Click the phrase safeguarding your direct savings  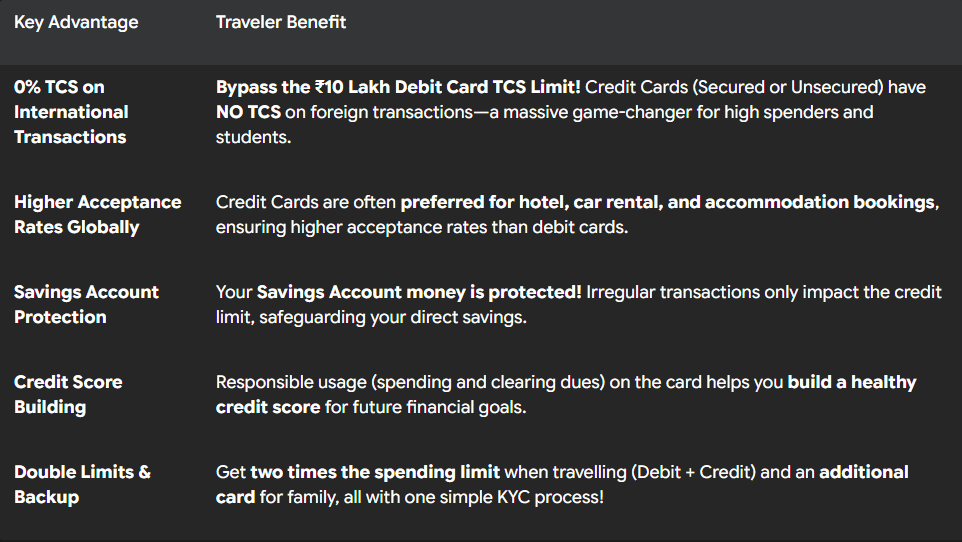(393, 317)
